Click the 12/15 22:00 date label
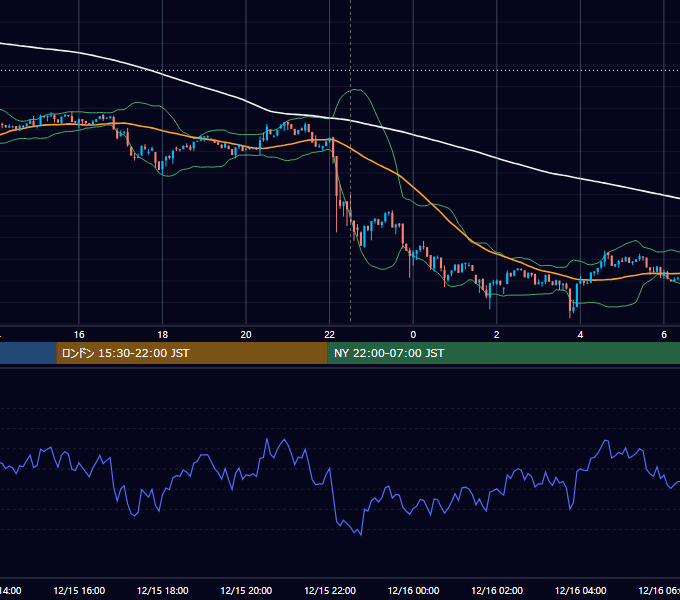 pos(330,590)
